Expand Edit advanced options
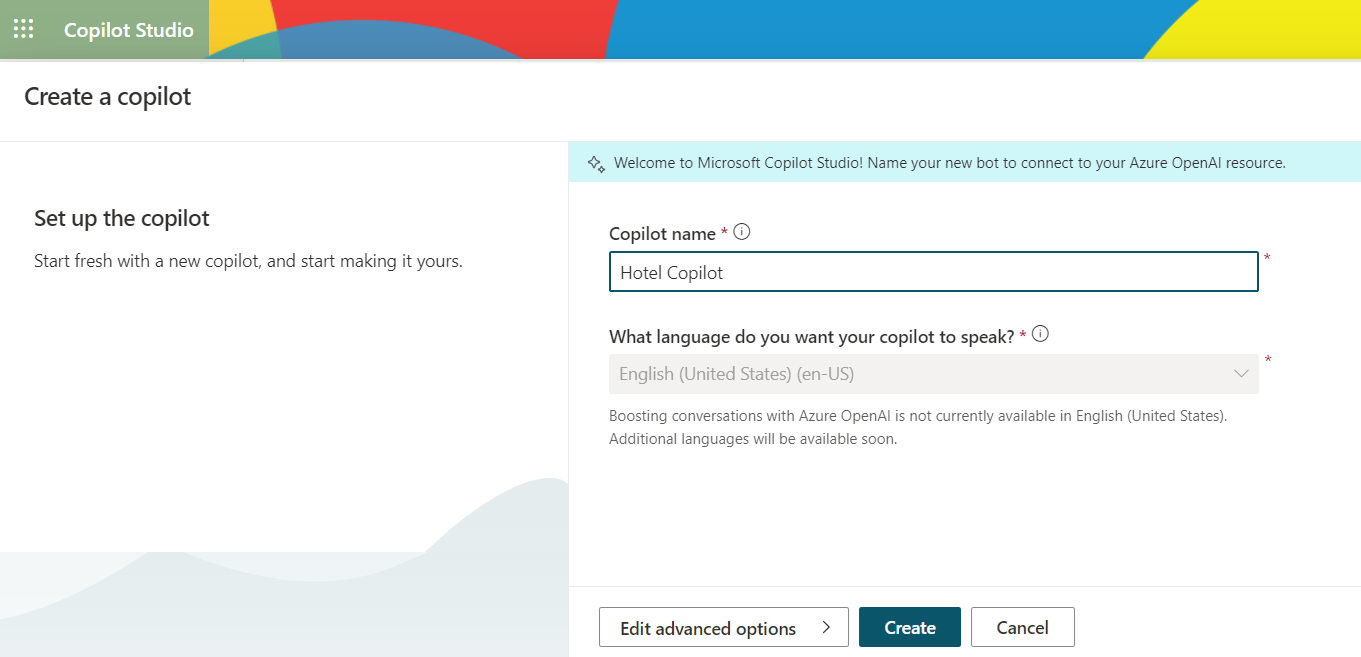1361x657 pixels. (x=722, y=628)
